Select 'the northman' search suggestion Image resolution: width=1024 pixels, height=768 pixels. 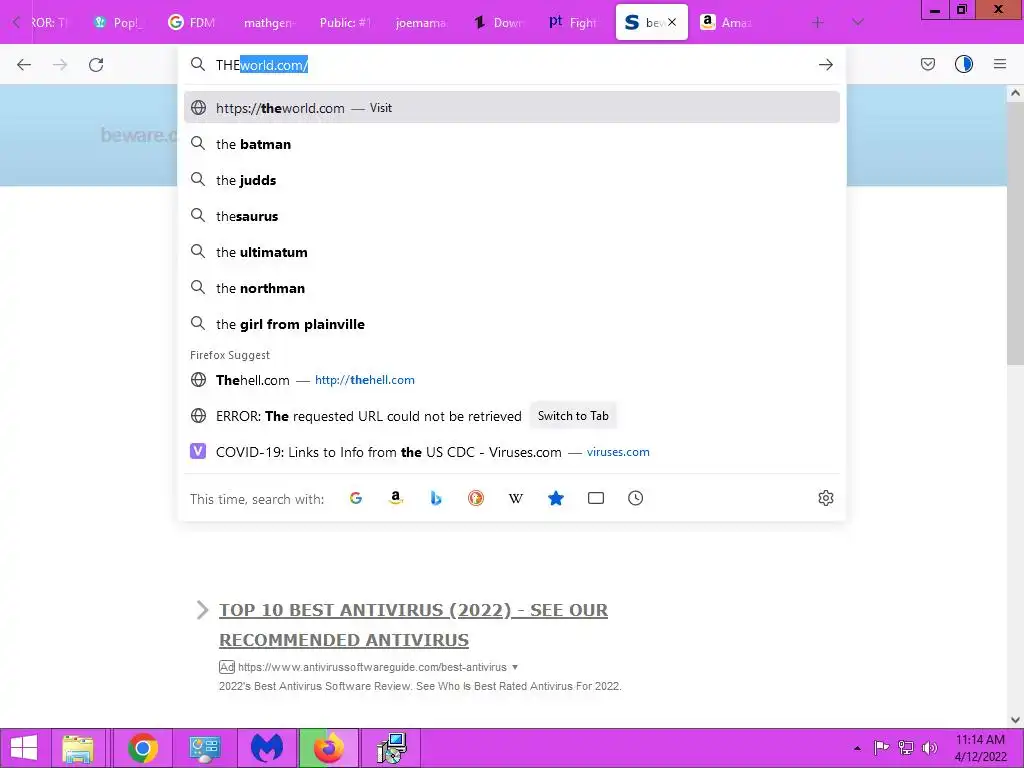512,288
